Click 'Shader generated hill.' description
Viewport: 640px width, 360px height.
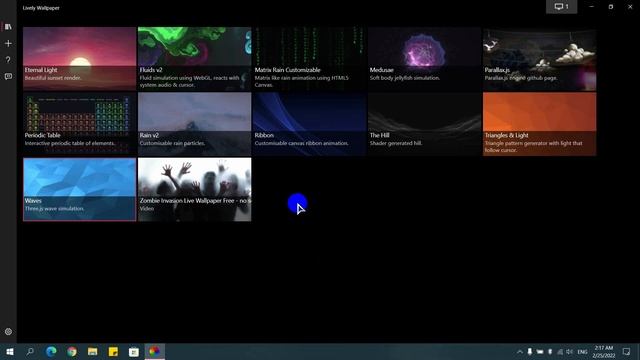click(396, 143)
